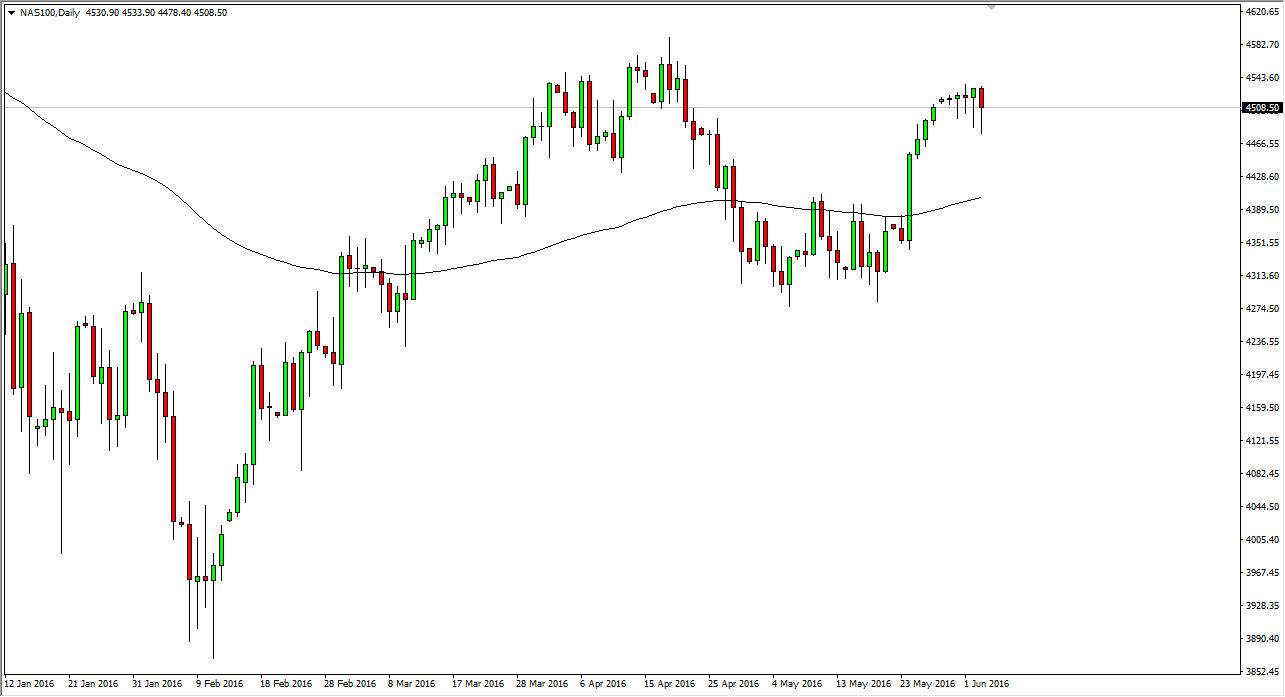Click the 12 Jan 2016 date label
1285x697 pixels.
(x=30, y=685)
